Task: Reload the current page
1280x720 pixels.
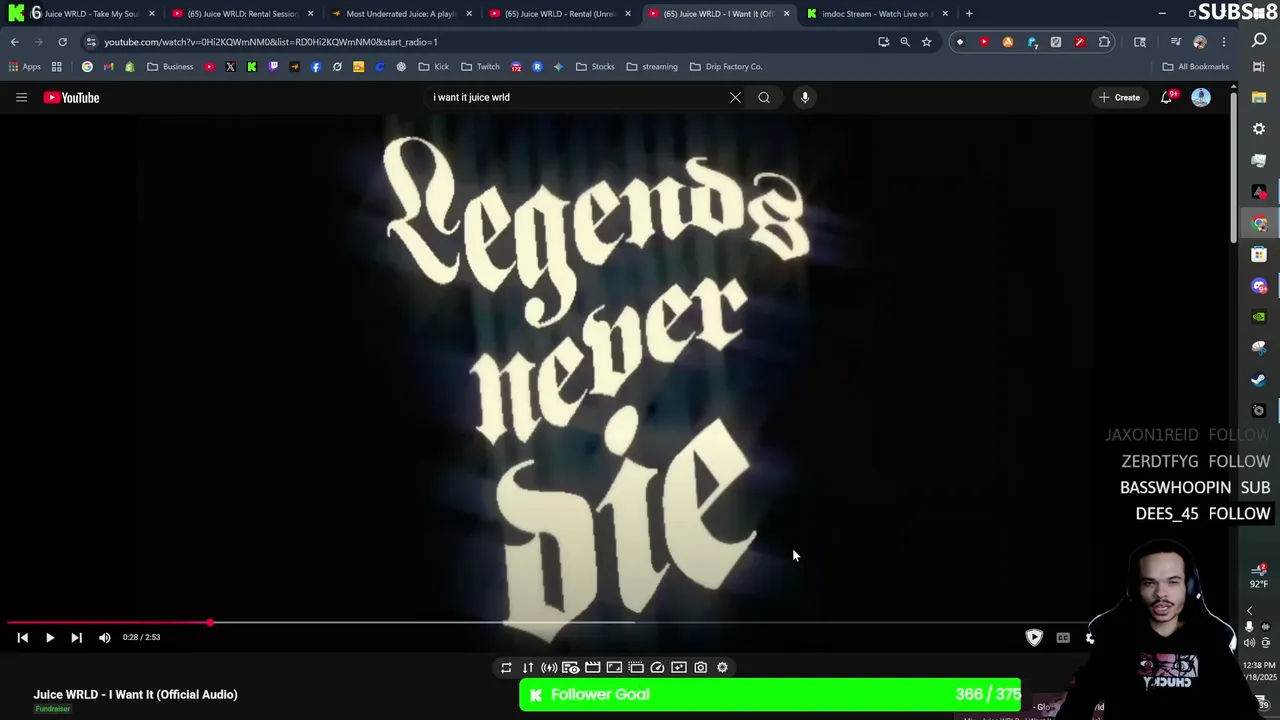Action: point(62,42)
